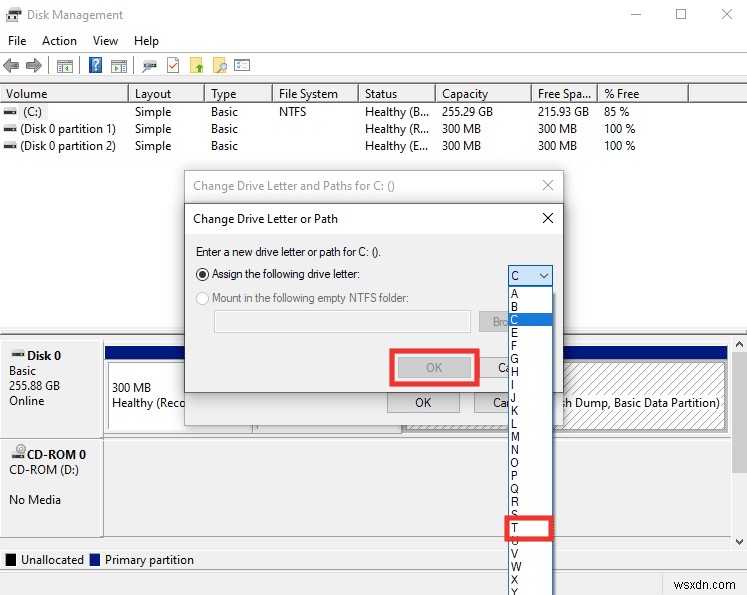This screenshot has width=747, height=595.
Task: Click the Basic Data Partition hatched block
Action: pyautogui.click(x=643, y=395)
